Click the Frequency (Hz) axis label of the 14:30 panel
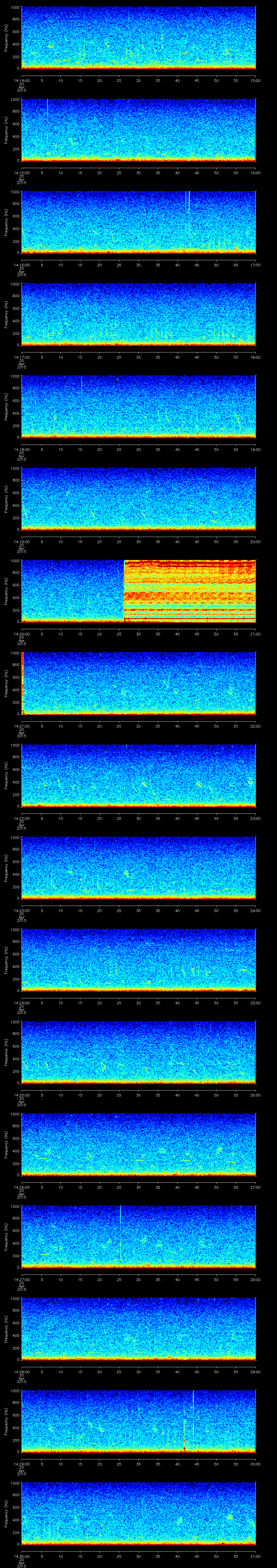Image resolution: width=277 pixels, height=1568 pixels. pos(6,1513)
